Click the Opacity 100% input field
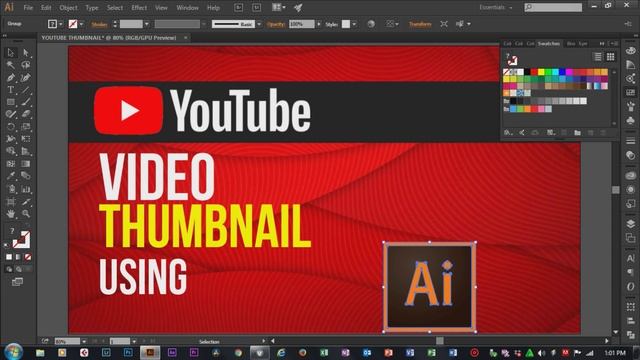 302,24
